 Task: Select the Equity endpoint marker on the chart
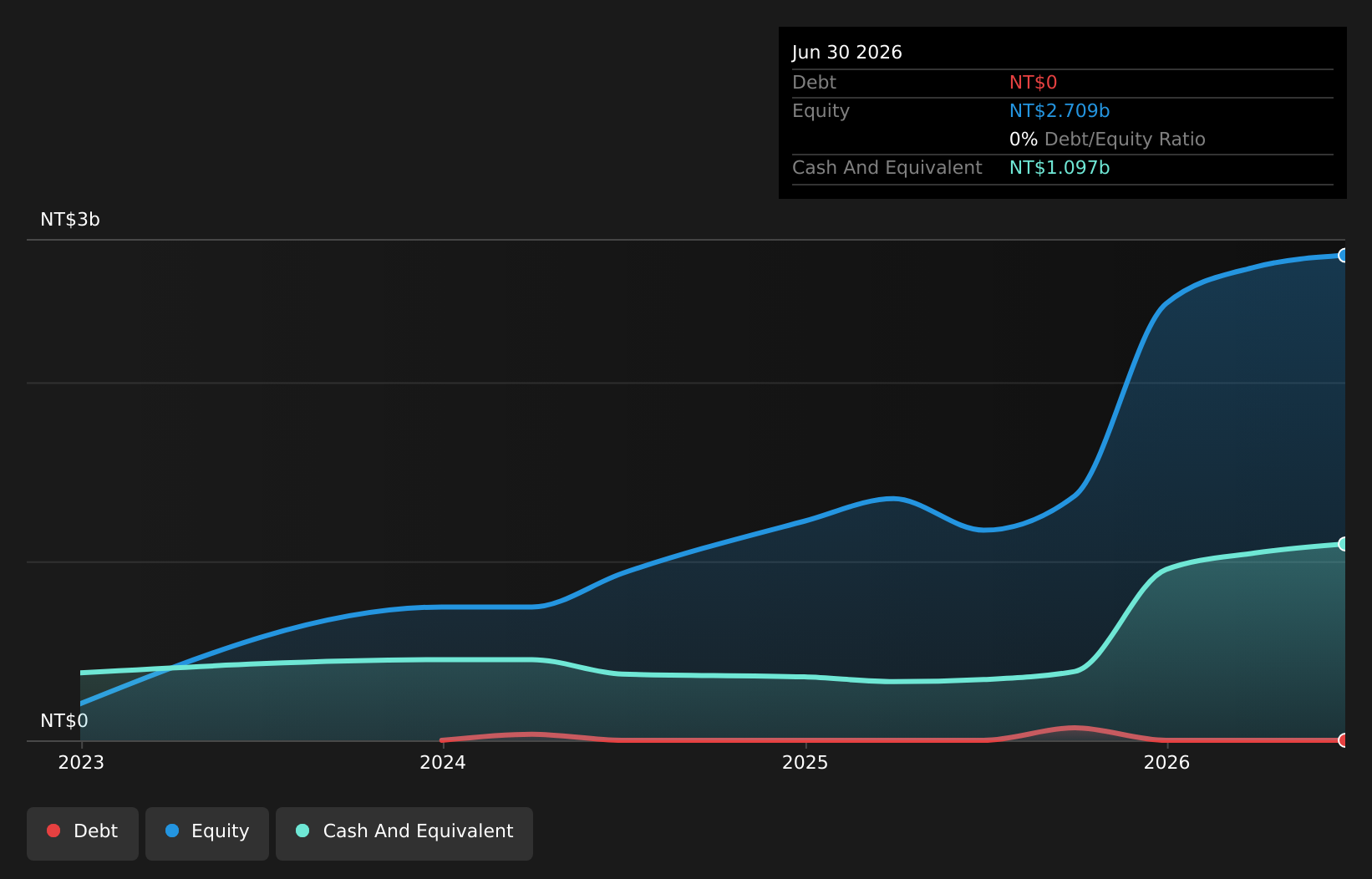pos(1344,256)
